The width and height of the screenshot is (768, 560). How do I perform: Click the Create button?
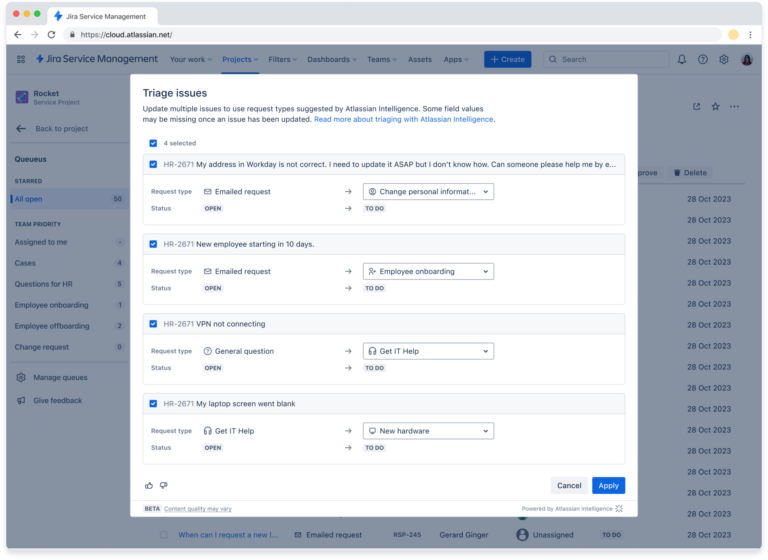[x=507, y=59]
